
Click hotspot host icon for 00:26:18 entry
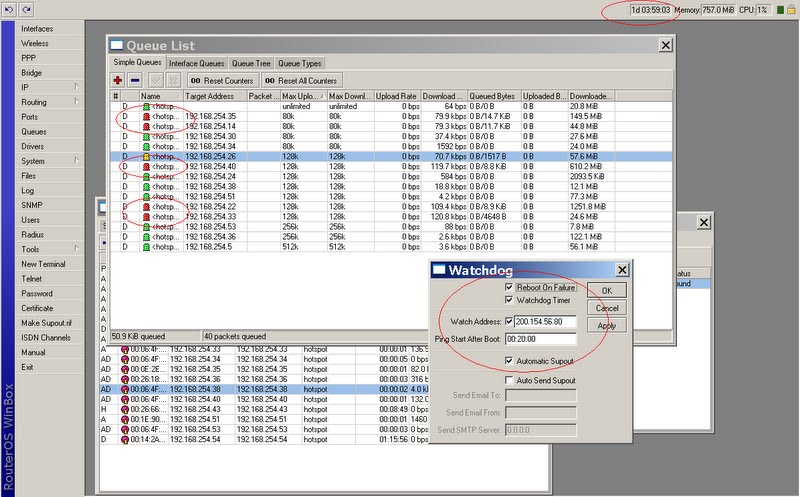[124, 379]
